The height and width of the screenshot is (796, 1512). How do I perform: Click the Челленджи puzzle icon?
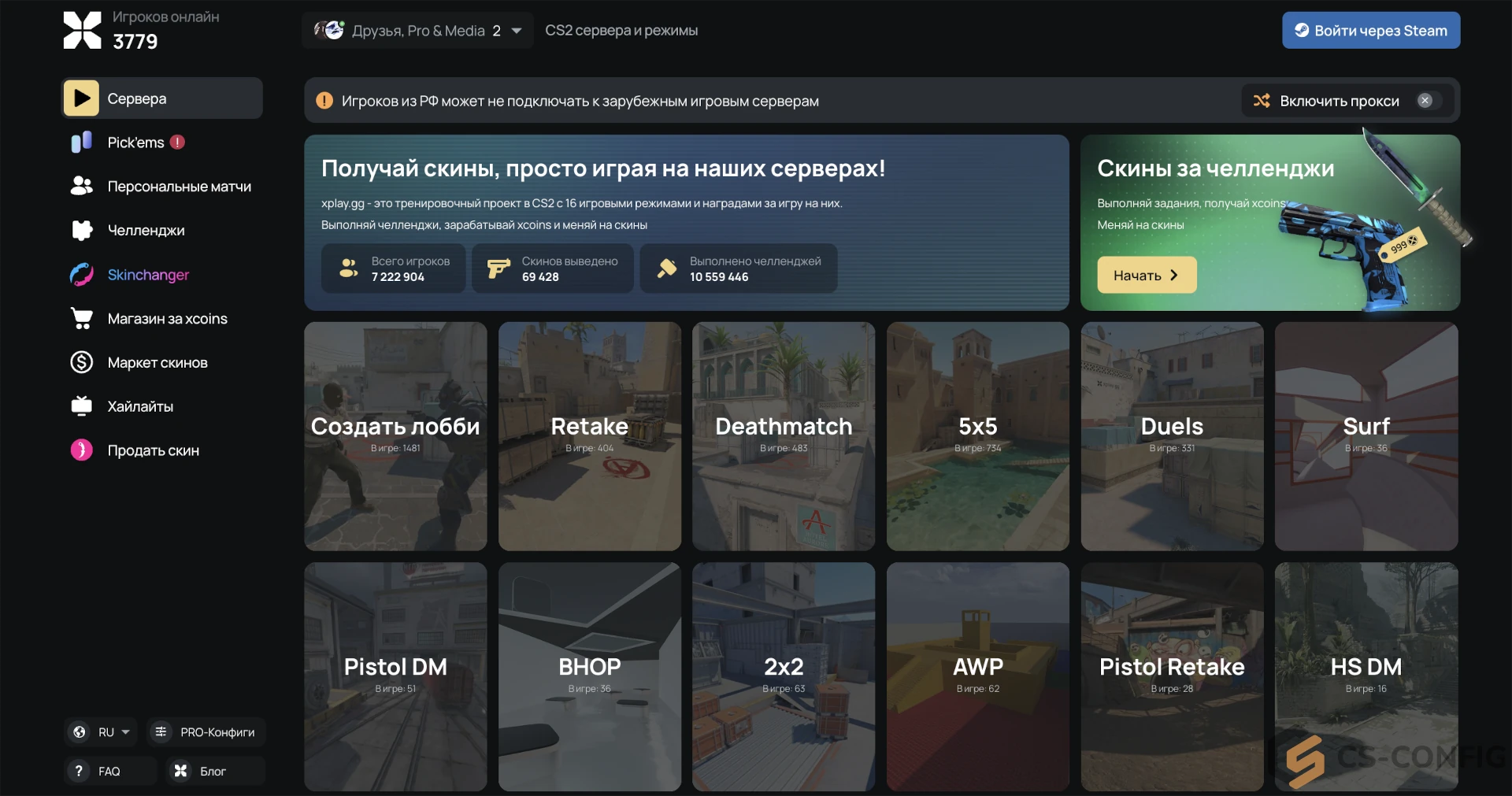pos(81,231)
